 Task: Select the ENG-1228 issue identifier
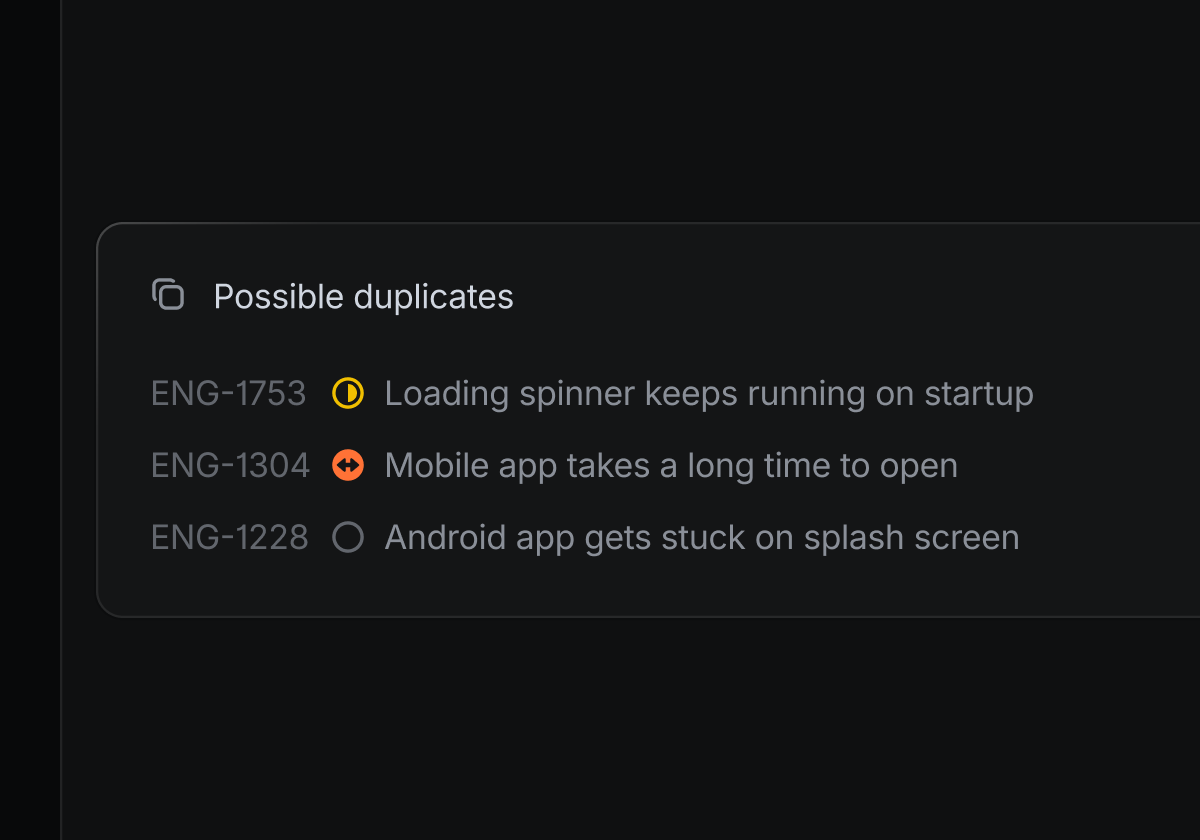point(230,538)
